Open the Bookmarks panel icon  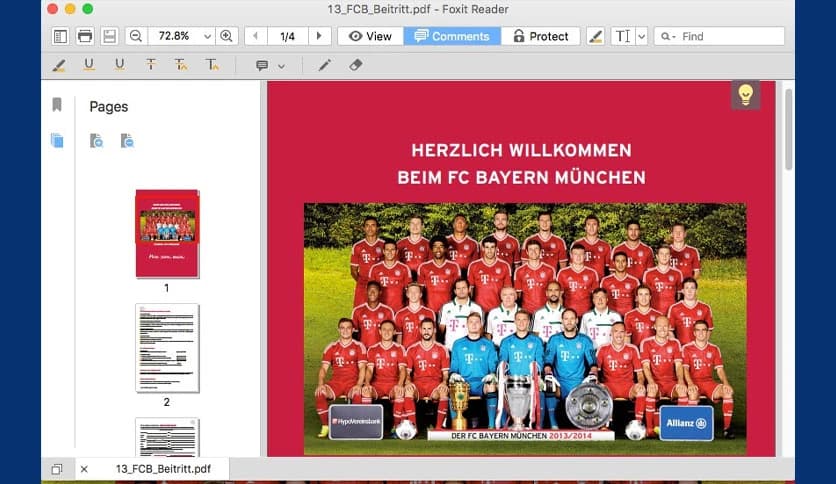pos(57,105)
